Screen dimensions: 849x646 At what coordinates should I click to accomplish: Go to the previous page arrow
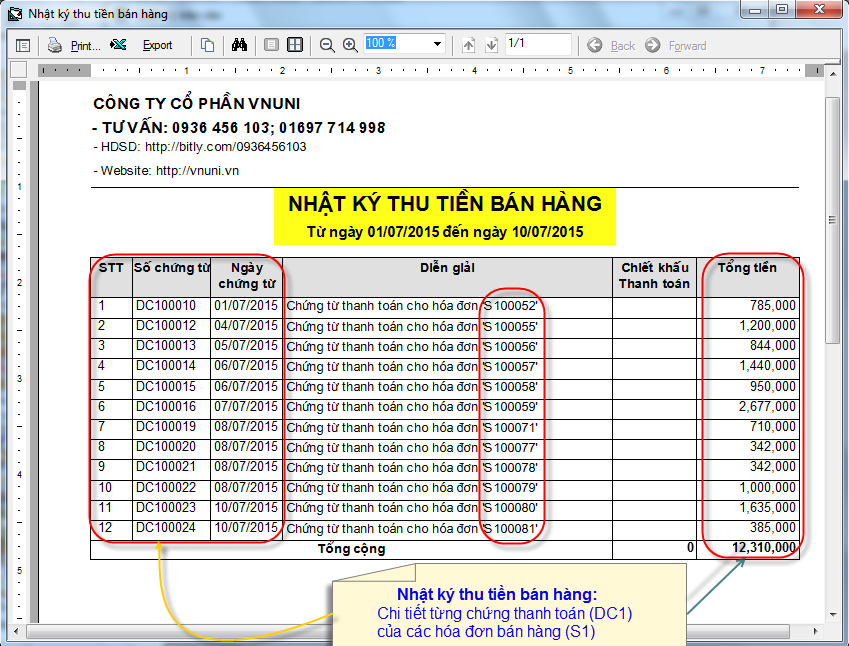(x=469, y=45)
